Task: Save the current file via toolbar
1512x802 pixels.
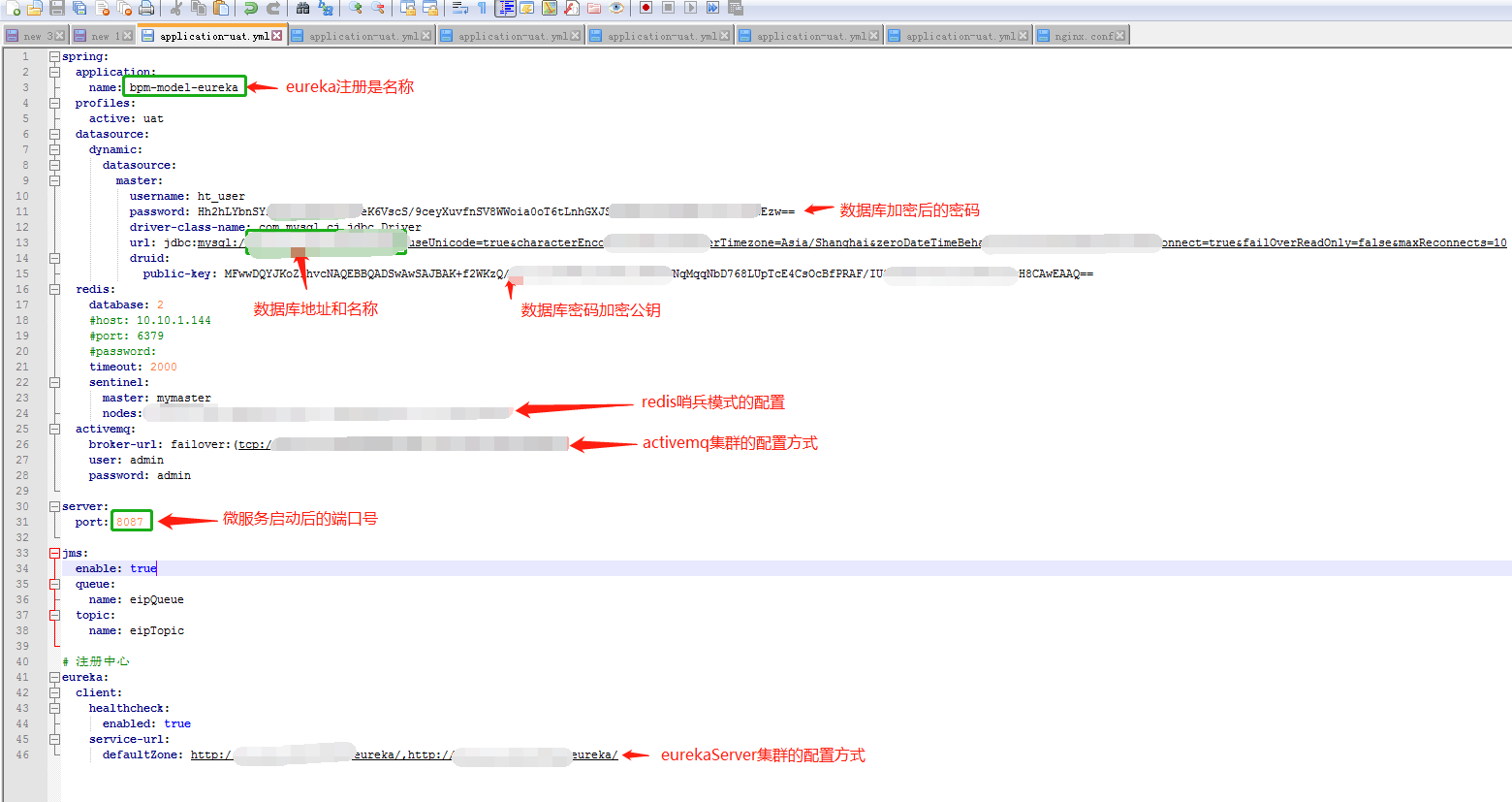Action: pyautogui.click(x=57, y=8)
